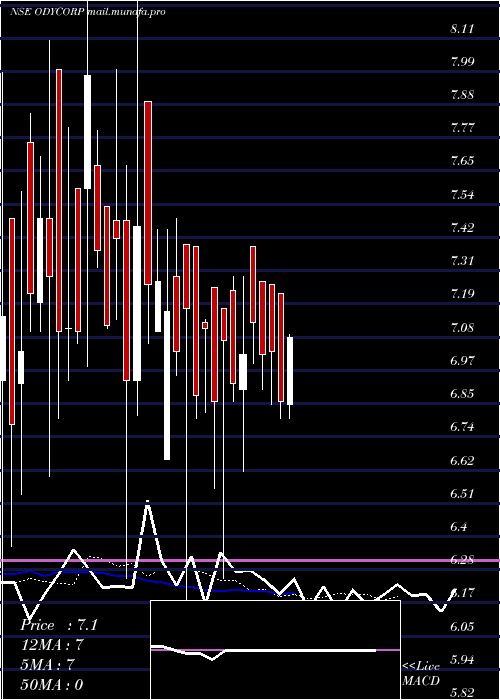Click the 50MA : 0 readout
This screenshot has width=500, height=700.
tap(52, 684)
